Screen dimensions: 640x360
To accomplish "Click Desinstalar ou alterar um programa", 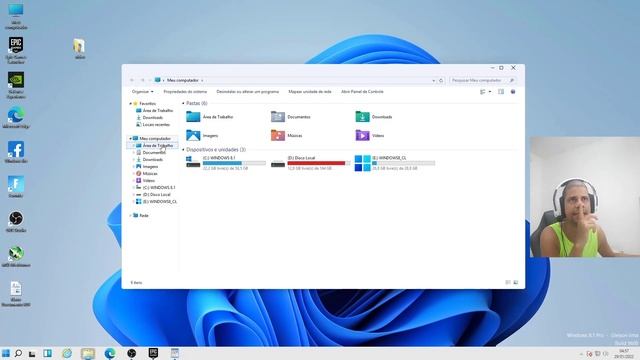I will (x=247, y=92).
